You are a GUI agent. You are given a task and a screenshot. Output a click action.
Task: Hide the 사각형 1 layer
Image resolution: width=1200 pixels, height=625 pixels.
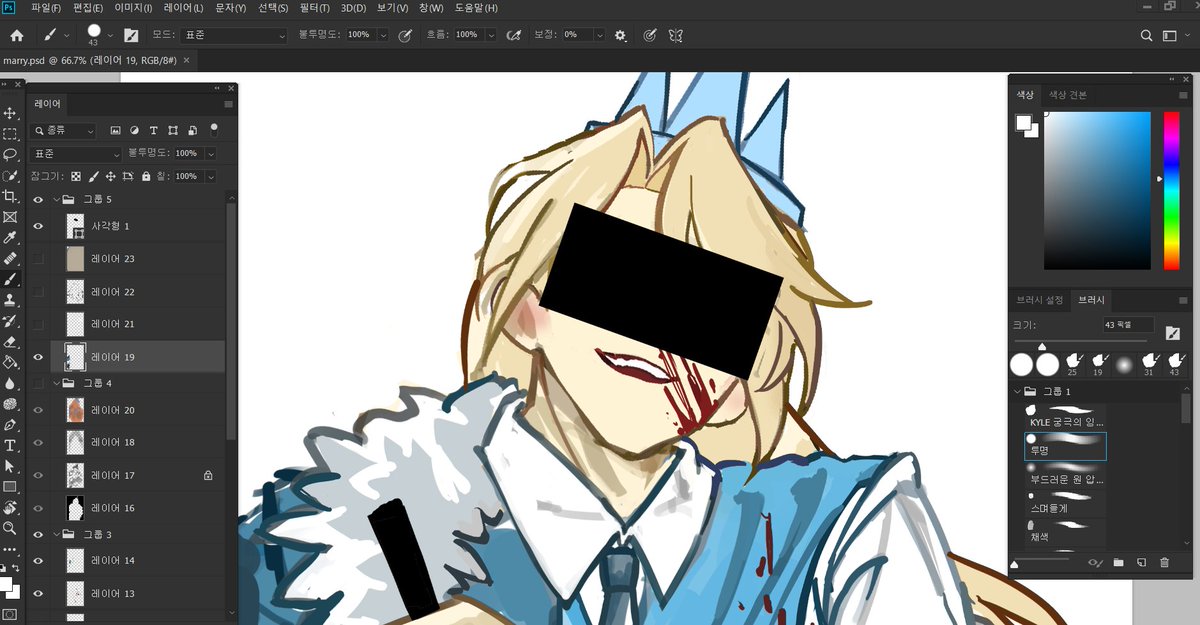tap(38, 226)
